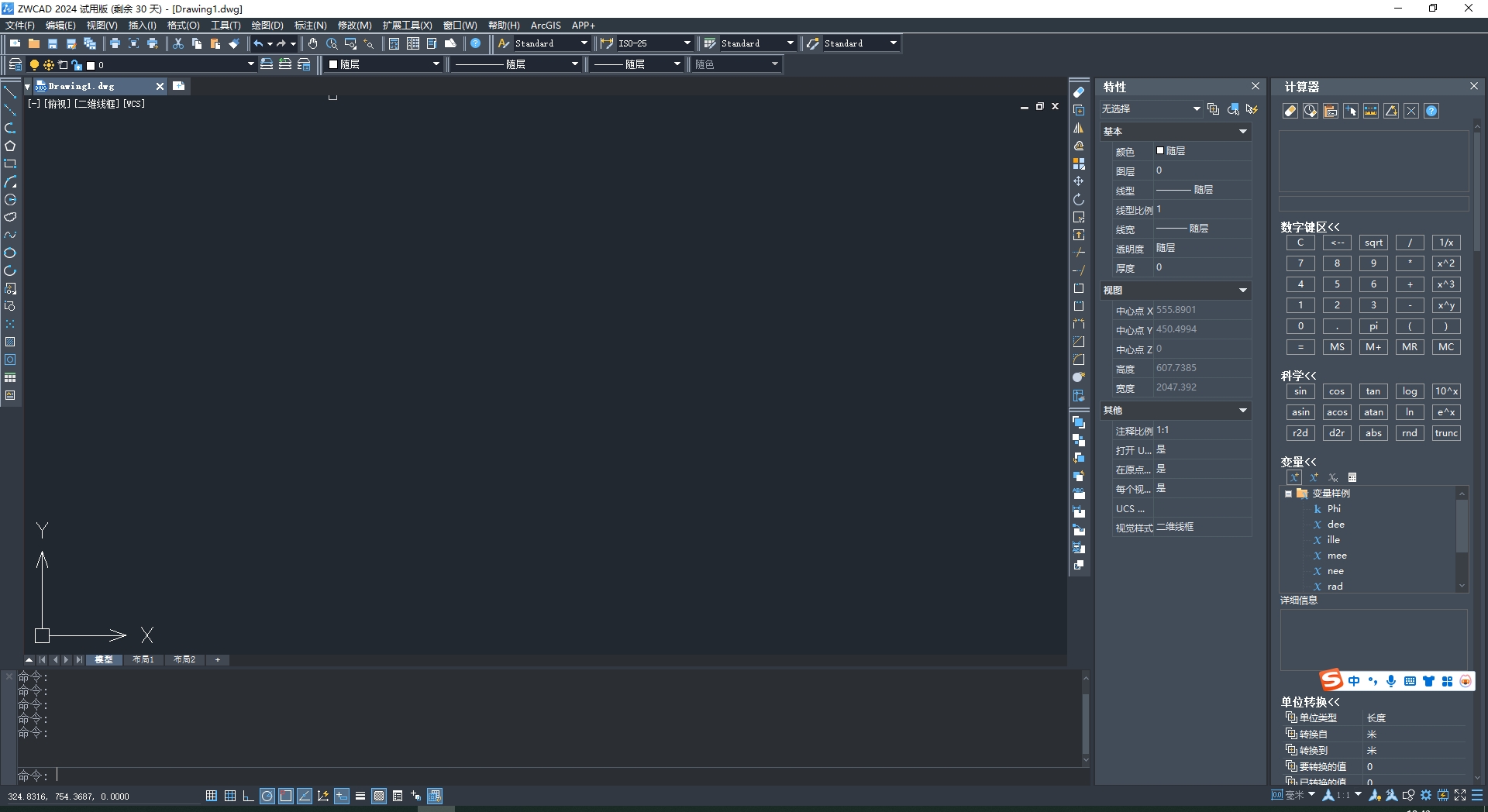
Task: Toggle Grid display in status bar
Action: point(230,796)
